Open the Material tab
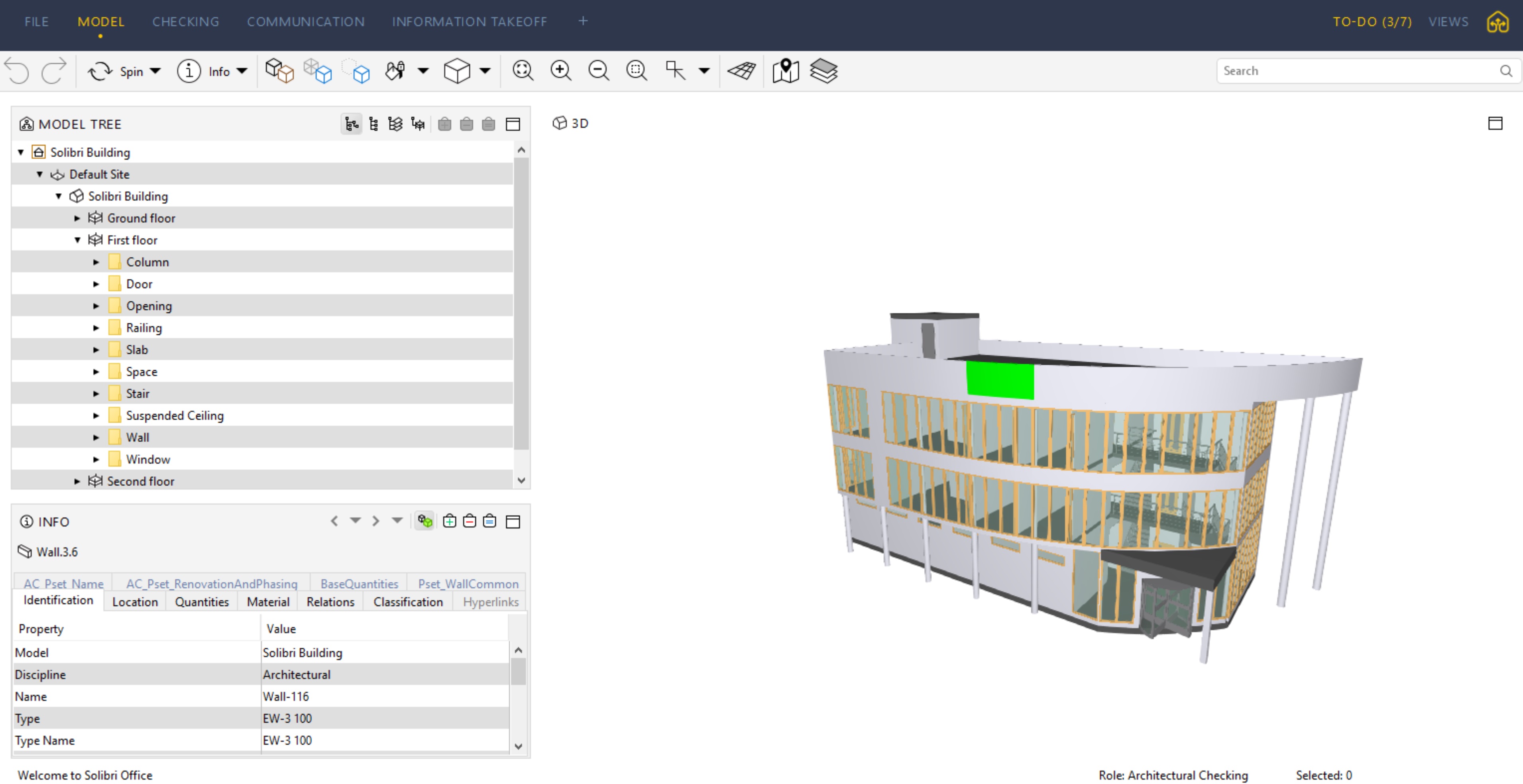The height and width of the screenshot is (784, 1523). click(x=268, y=602)
